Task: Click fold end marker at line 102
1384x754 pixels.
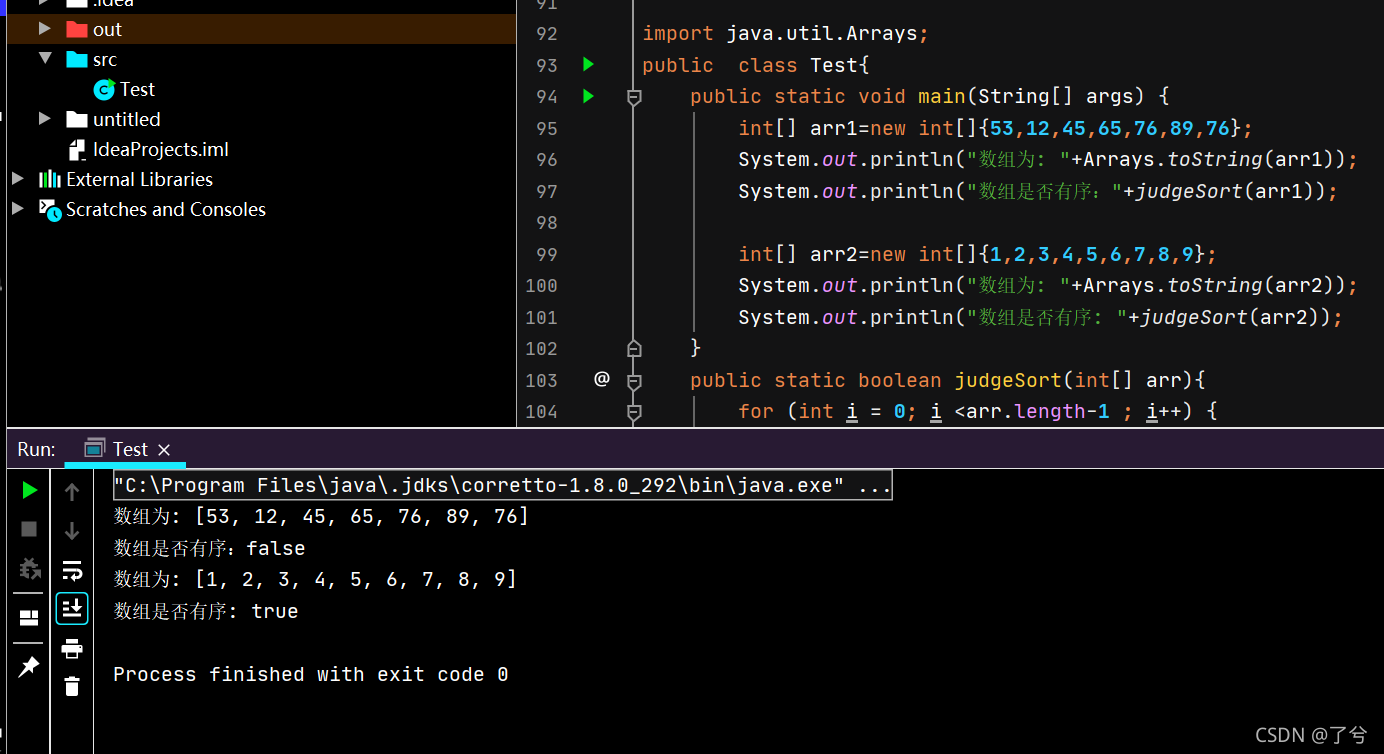Action: click(633, 348)
